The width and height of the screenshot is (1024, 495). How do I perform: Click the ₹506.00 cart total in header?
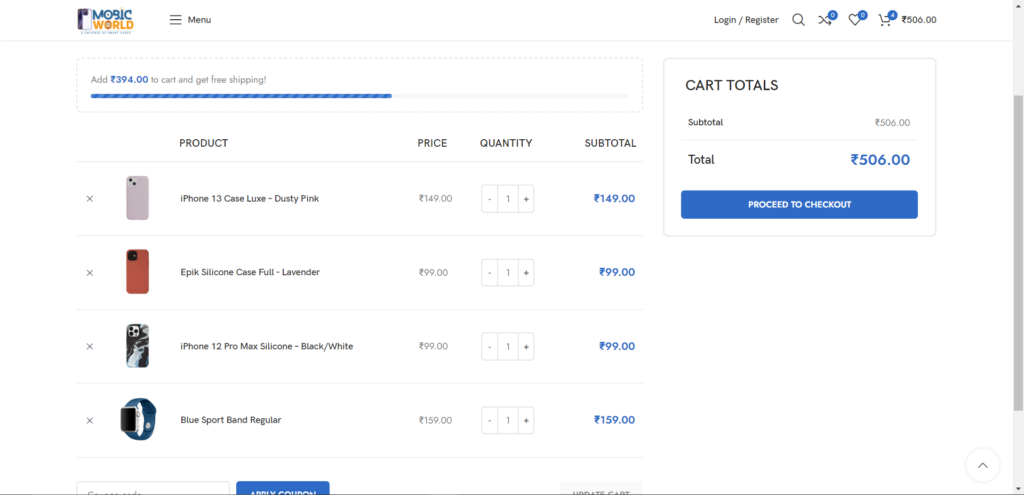(x=919, y=20)
